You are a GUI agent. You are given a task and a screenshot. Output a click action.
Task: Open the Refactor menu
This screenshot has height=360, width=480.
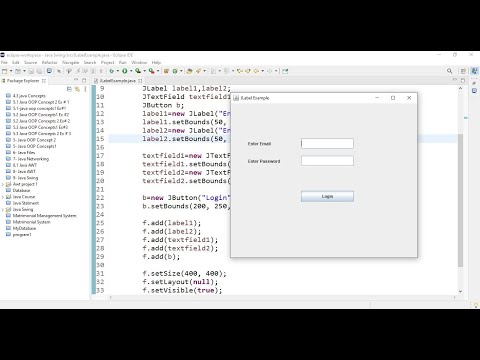[50, 62]
